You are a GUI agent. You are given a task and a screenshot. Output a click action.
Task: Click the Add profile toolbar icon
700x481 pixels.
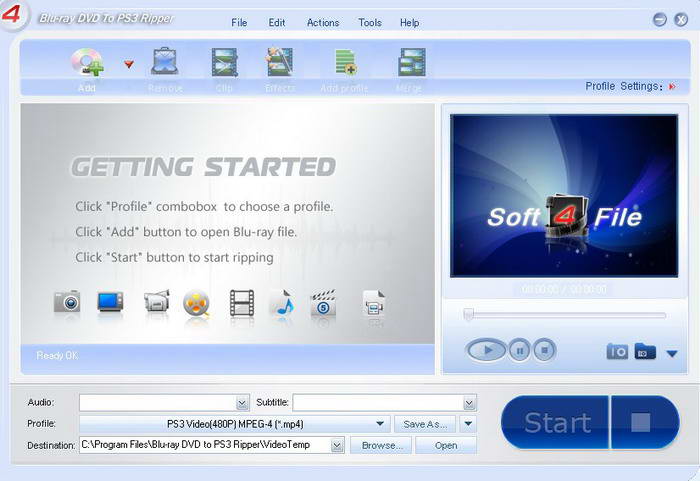(x=346, y=63)
